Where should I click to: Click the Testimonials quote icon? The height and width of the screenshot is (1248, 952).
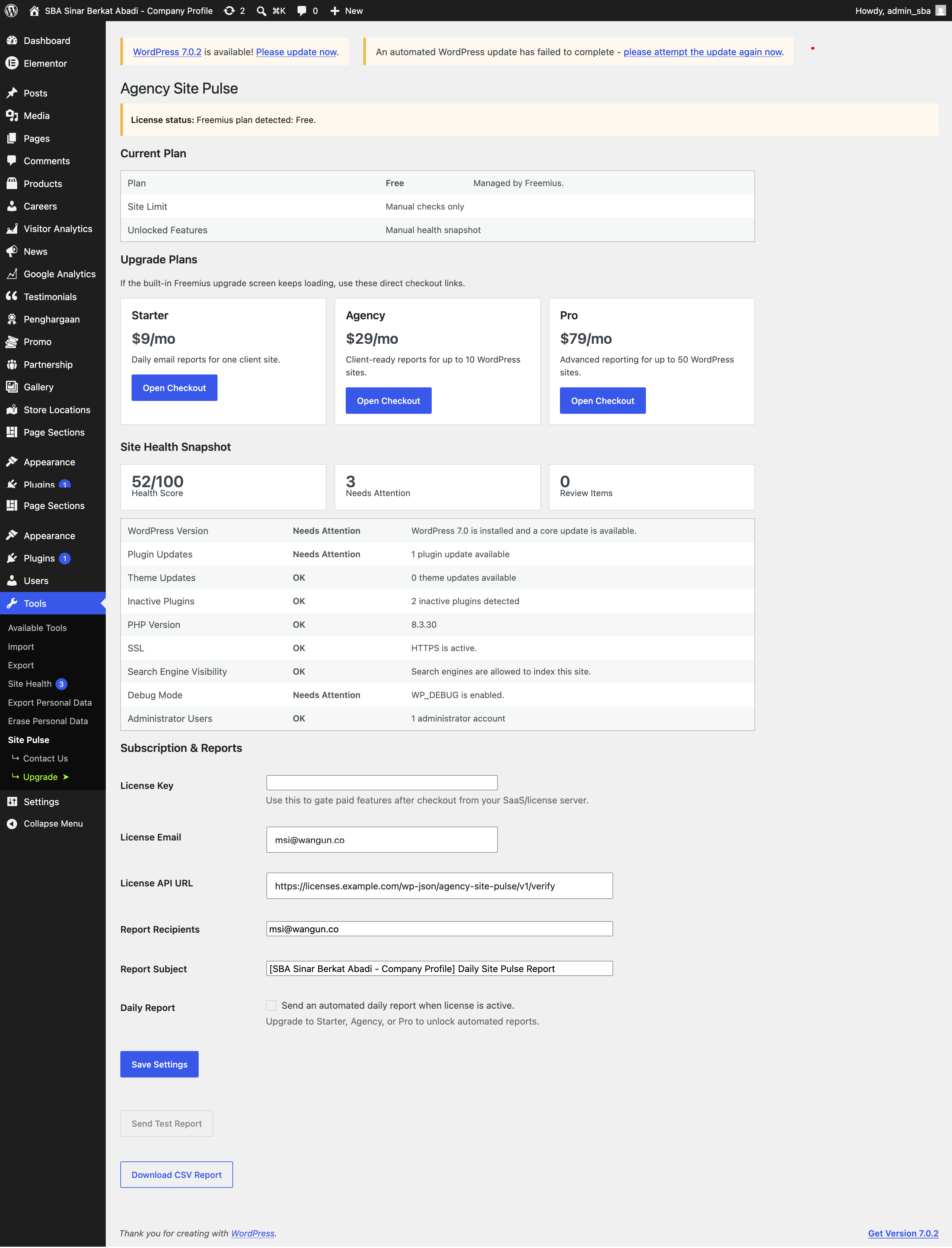pyautogui.click(x=12, y=296)
